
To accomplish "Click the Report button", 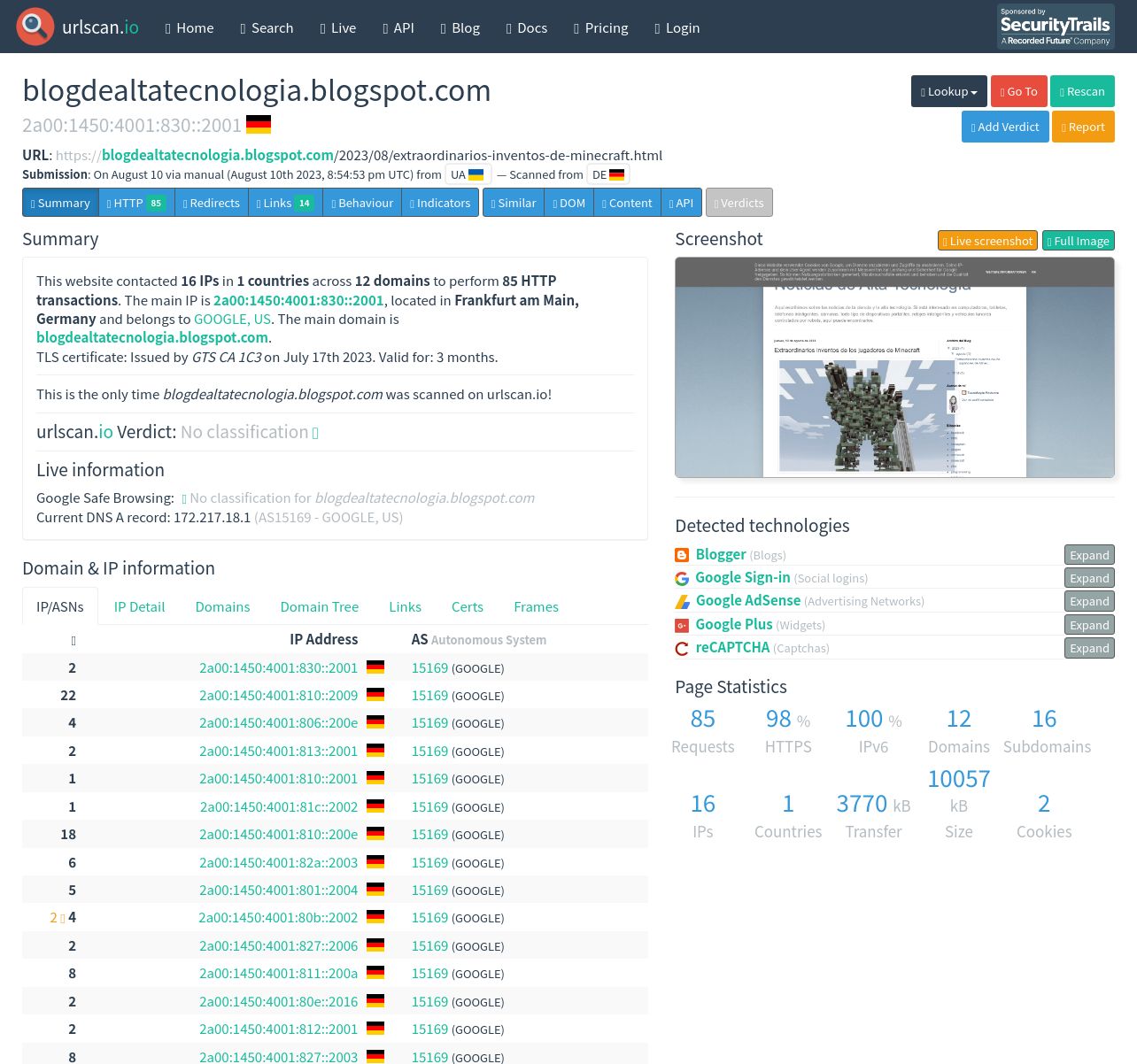I will (x=1083, y=127).
